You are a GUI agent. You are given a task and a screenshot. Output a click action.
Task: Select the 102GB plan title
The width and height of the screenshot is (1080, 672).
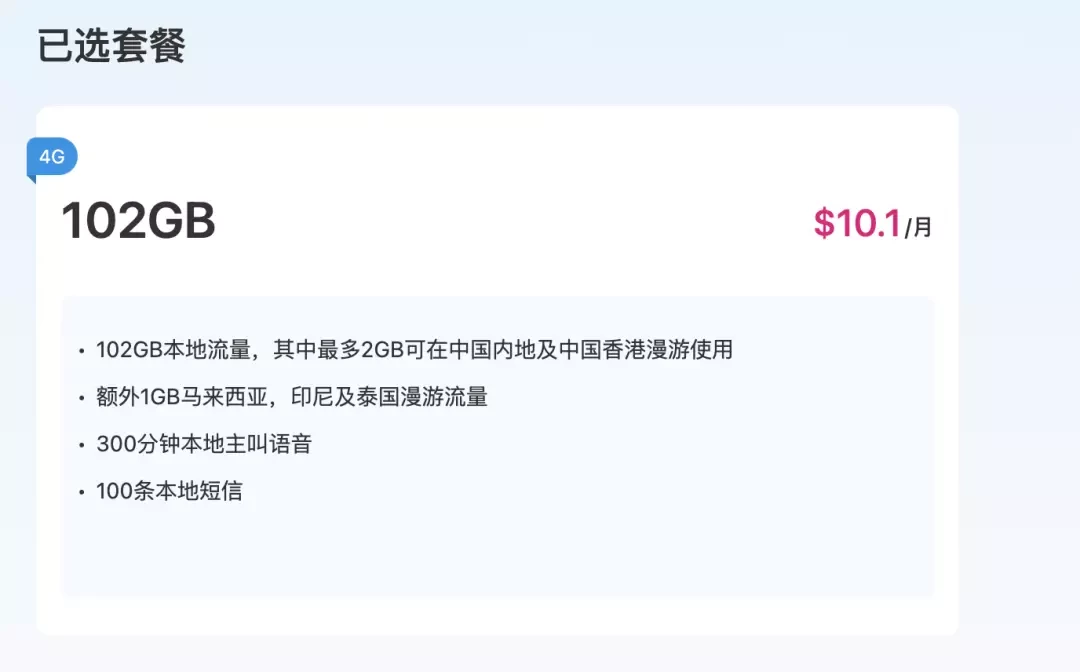[x=138, y=221]
